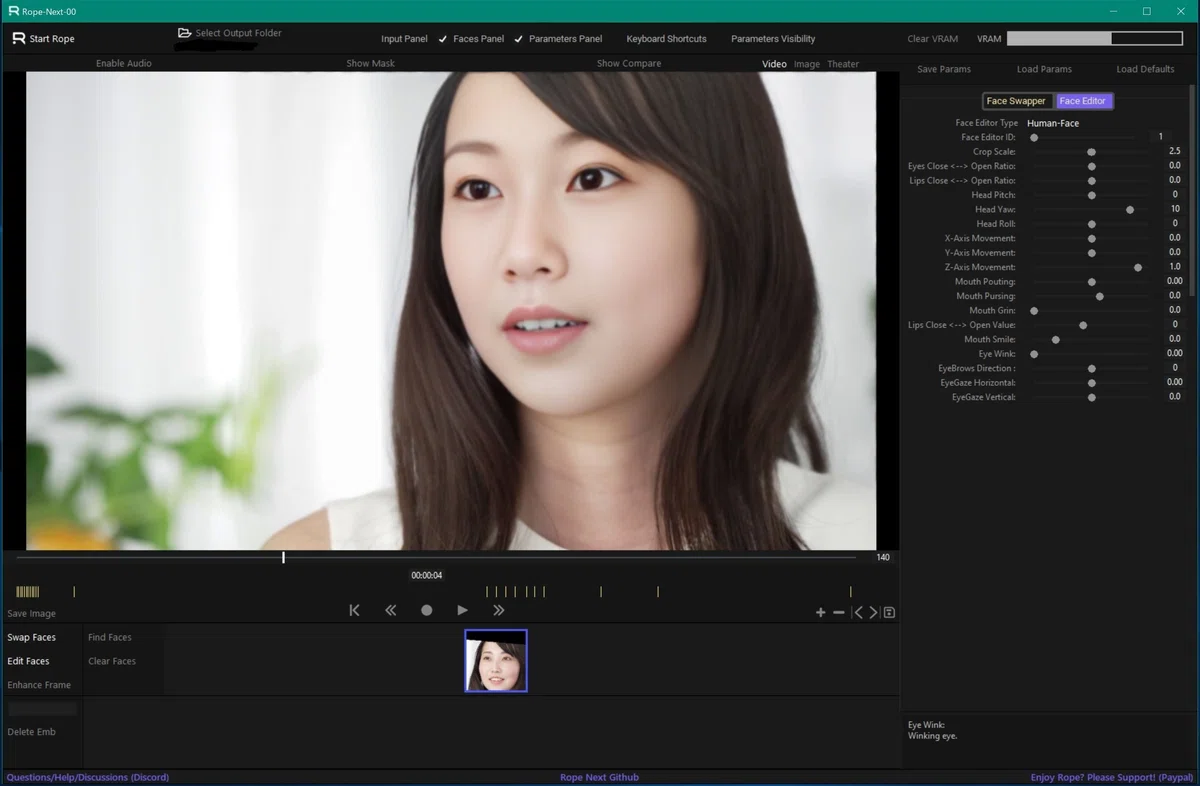Click the Save Image button
Viewport: 1200px width, 786px height.
tap(31, 614)
